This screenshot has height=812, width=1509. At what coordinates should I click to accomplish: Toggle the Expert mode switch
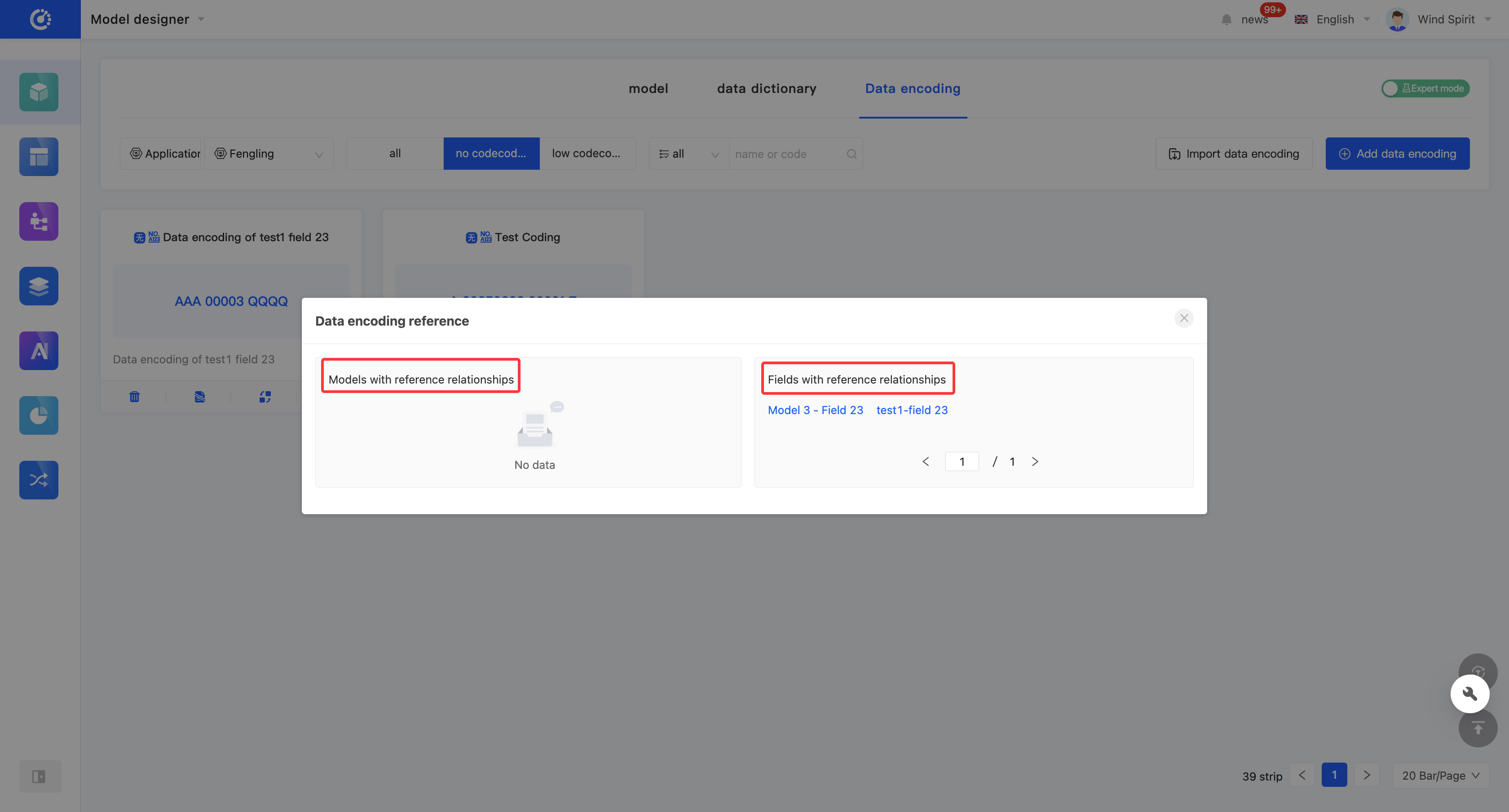click(x=1425, y=88)
